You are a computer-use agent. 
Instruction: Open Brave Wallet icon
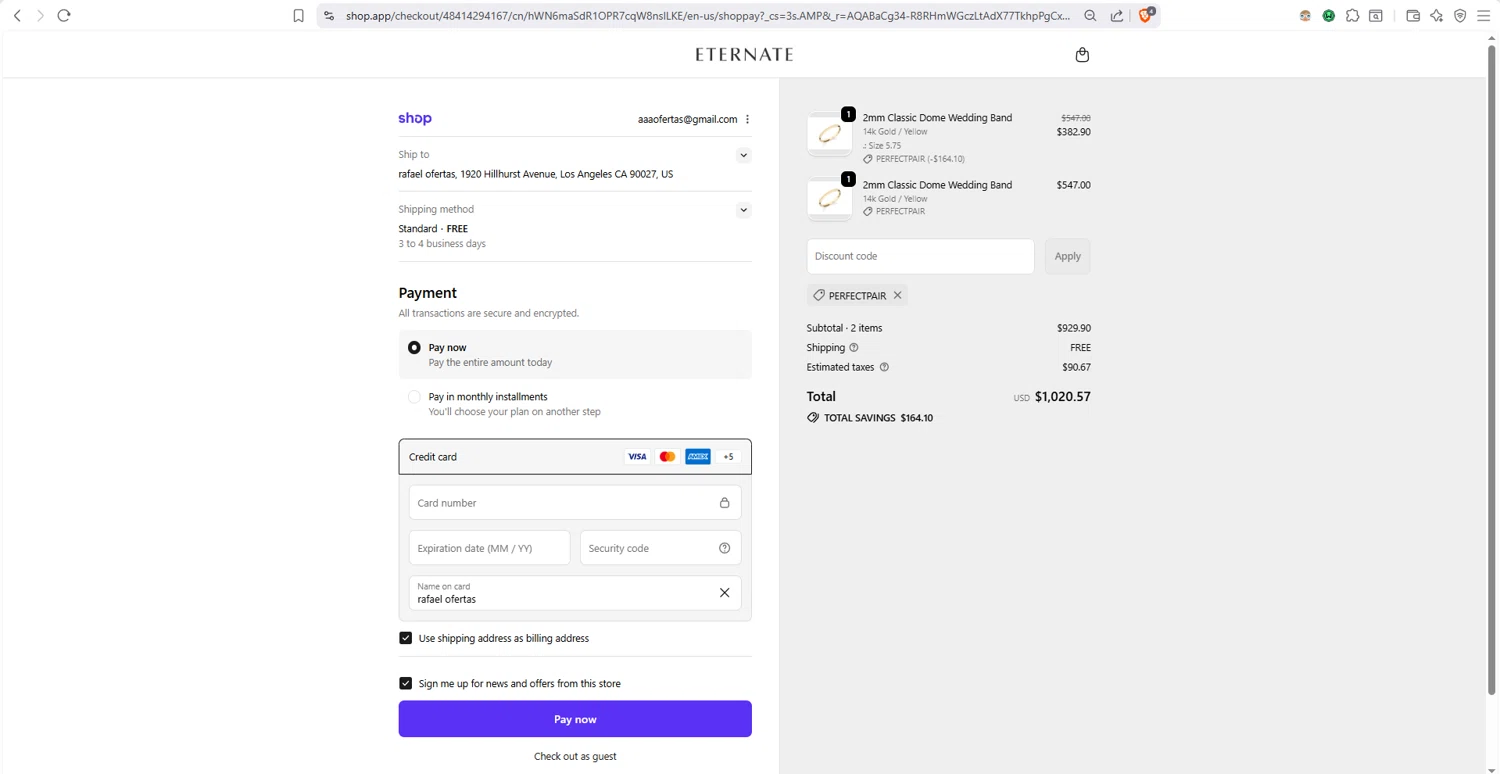pyautogui.click(x=1413, y=16)
